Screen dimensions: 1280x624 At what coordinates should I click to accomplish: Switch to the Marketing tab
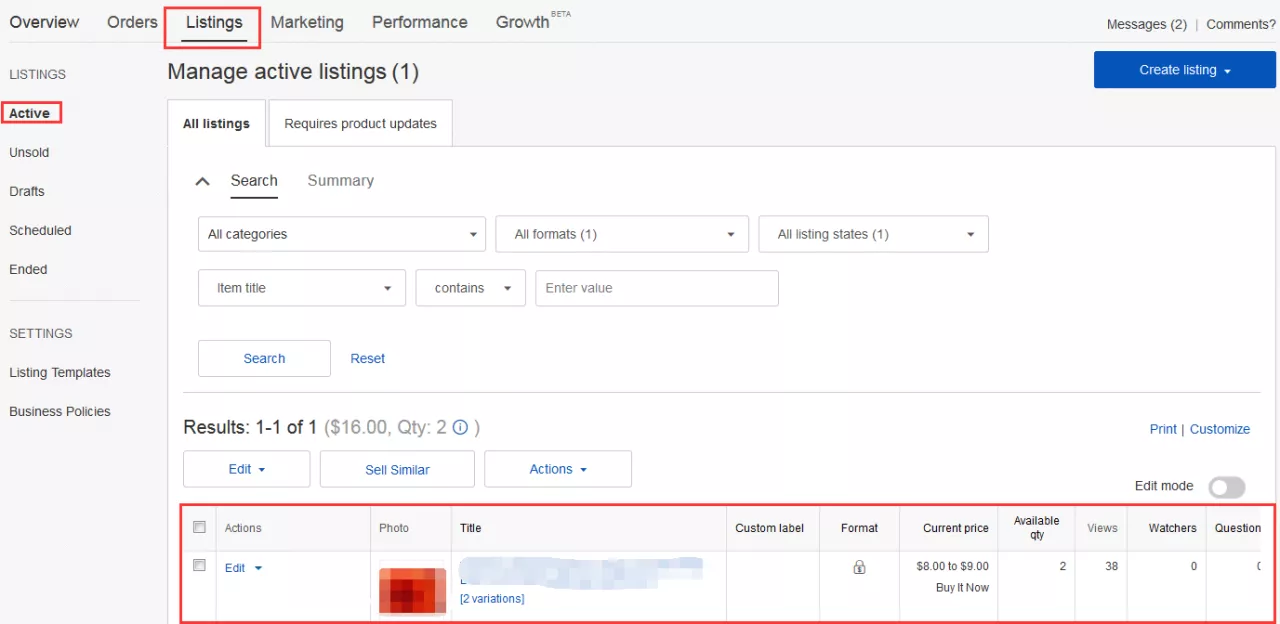pyautogui.click(x=307, y=22)
